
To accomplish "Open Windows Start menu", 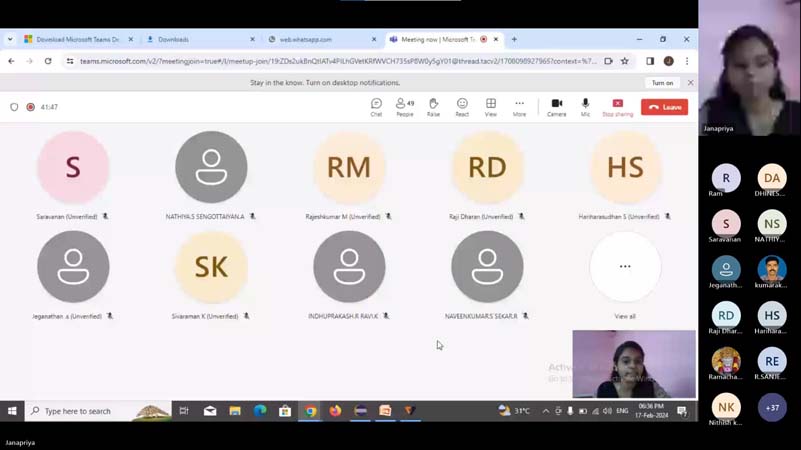I will click(x=12, y=411).
